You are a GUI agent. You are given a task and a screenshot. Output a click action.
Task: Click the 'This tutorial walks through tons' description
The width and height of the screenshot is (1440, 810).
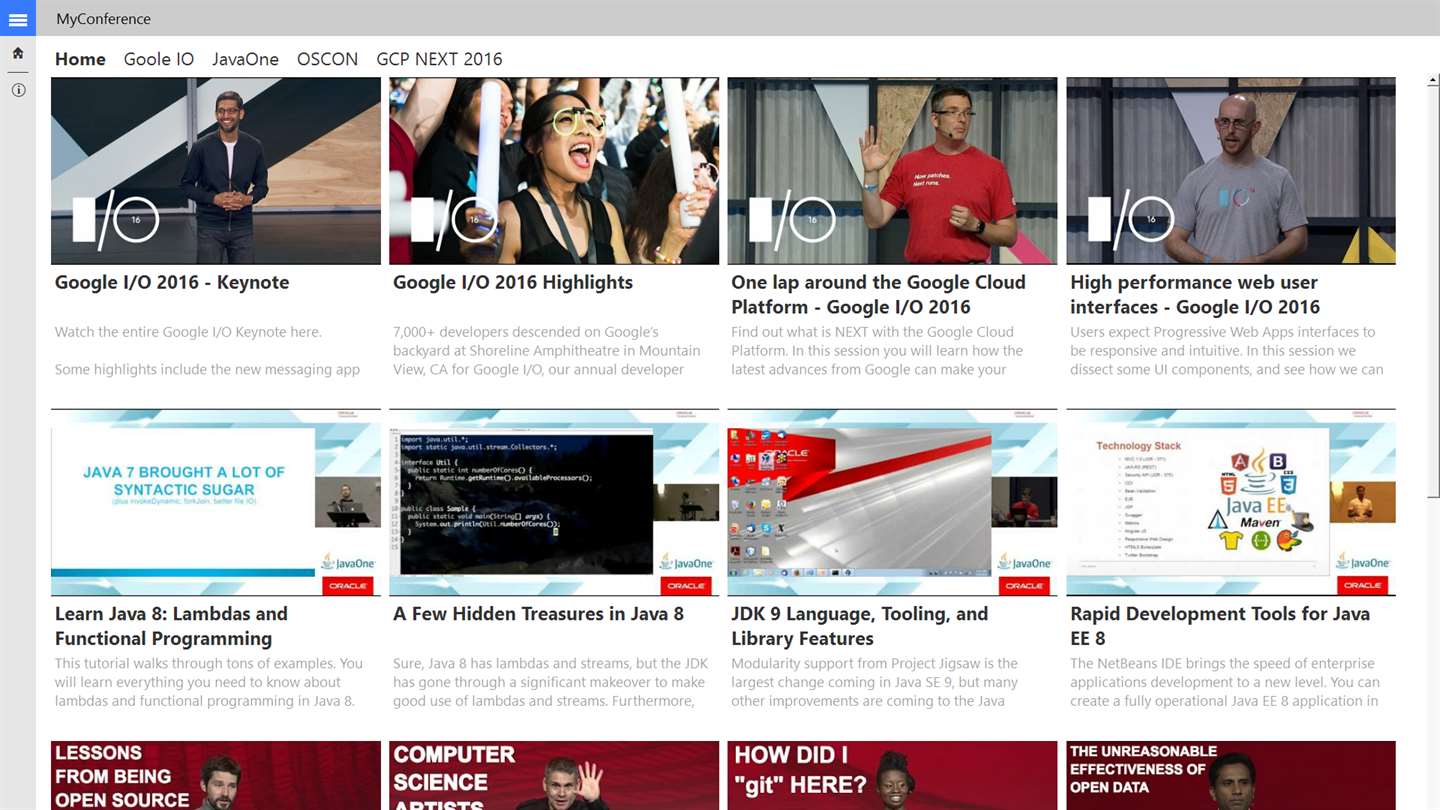(x=209, y=682)
